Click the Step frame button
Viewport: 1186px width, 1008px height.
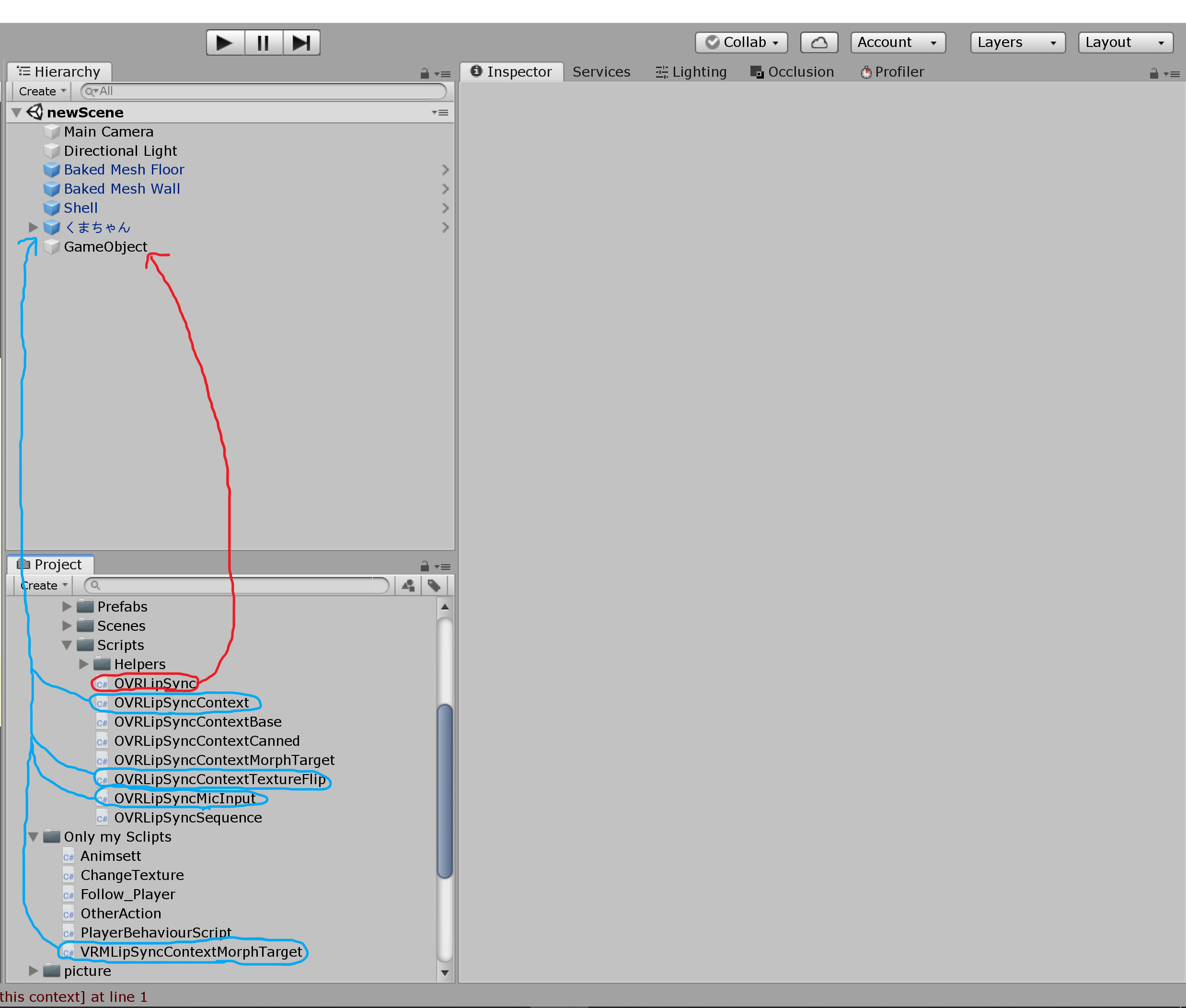(301, 43)
